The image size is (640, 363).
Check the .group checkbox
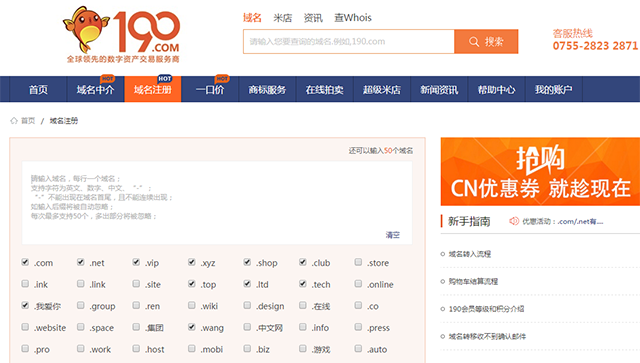pos(80,305)
